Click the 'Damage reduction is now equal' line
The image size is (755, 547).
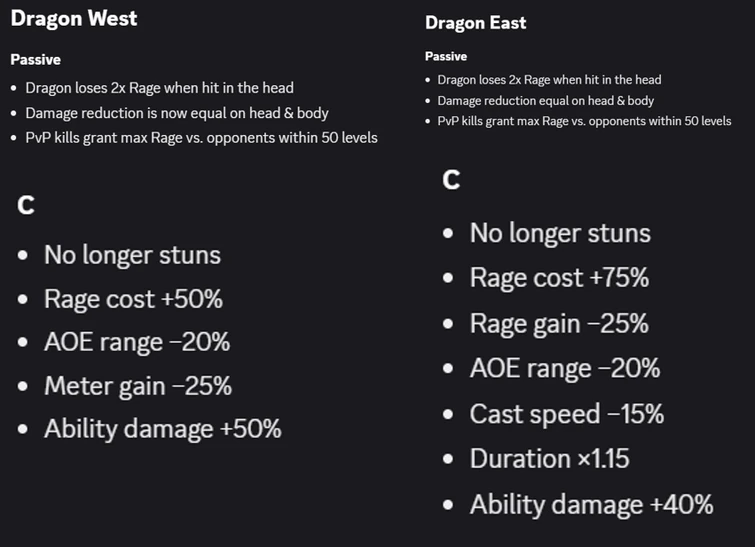[176, 113]
